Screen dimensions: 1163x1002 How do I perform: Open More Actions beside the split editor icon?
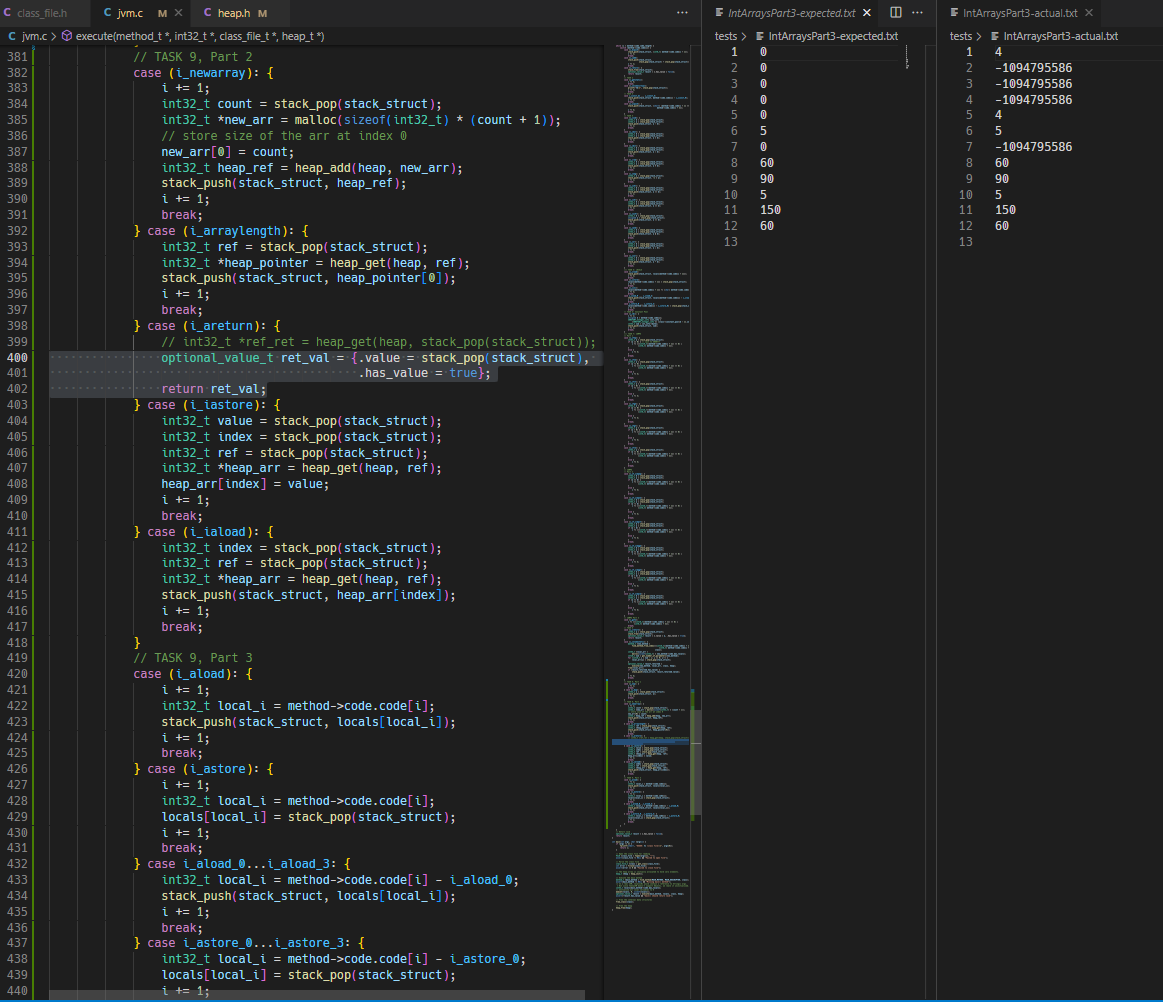pyautogui.click(x=918, y=13)
